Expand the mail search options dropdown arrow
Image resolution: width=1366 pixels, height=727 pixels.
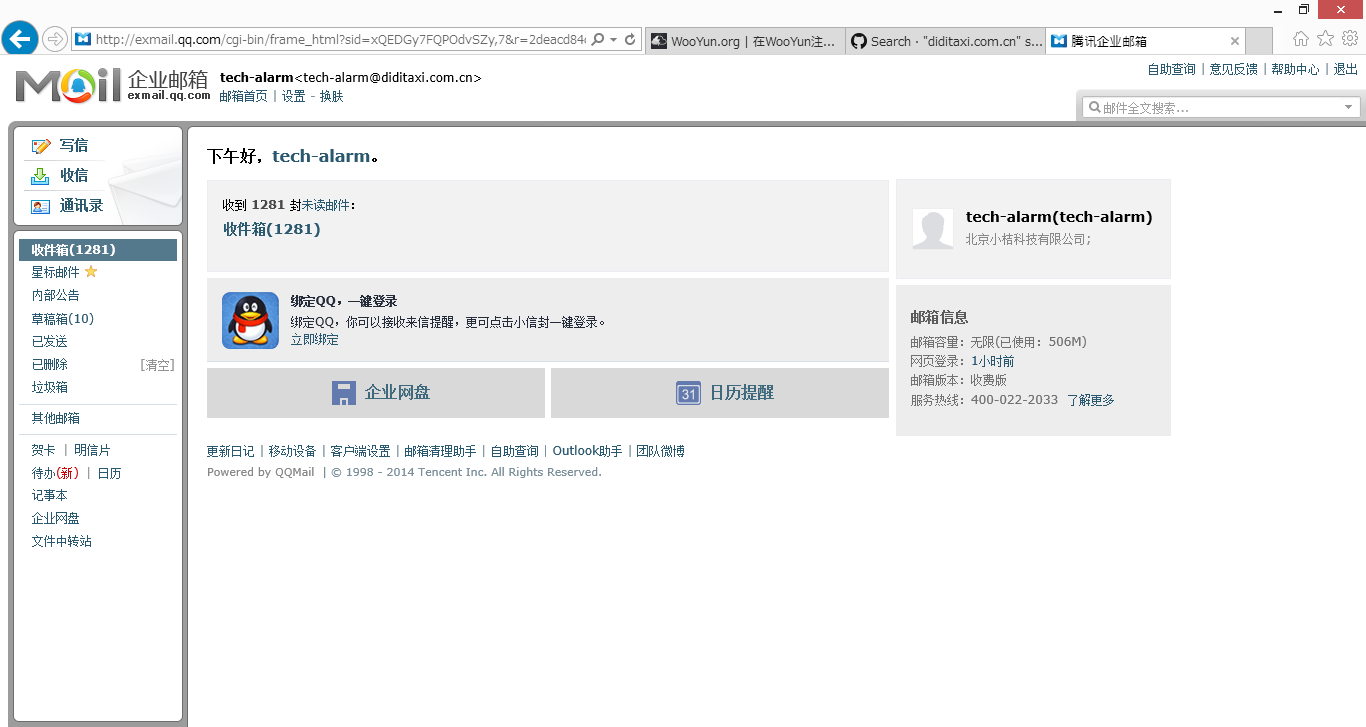point(1348,107)
